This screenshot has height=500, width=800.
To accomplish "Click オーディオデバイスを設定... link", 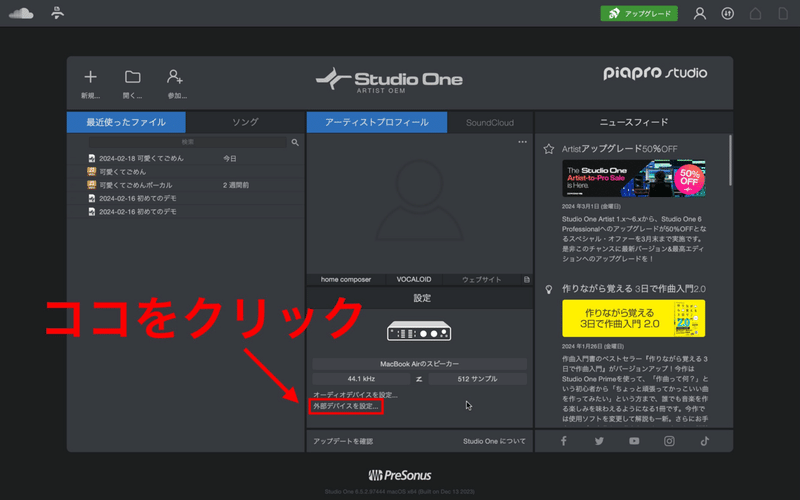I will (x=355, y=395).
